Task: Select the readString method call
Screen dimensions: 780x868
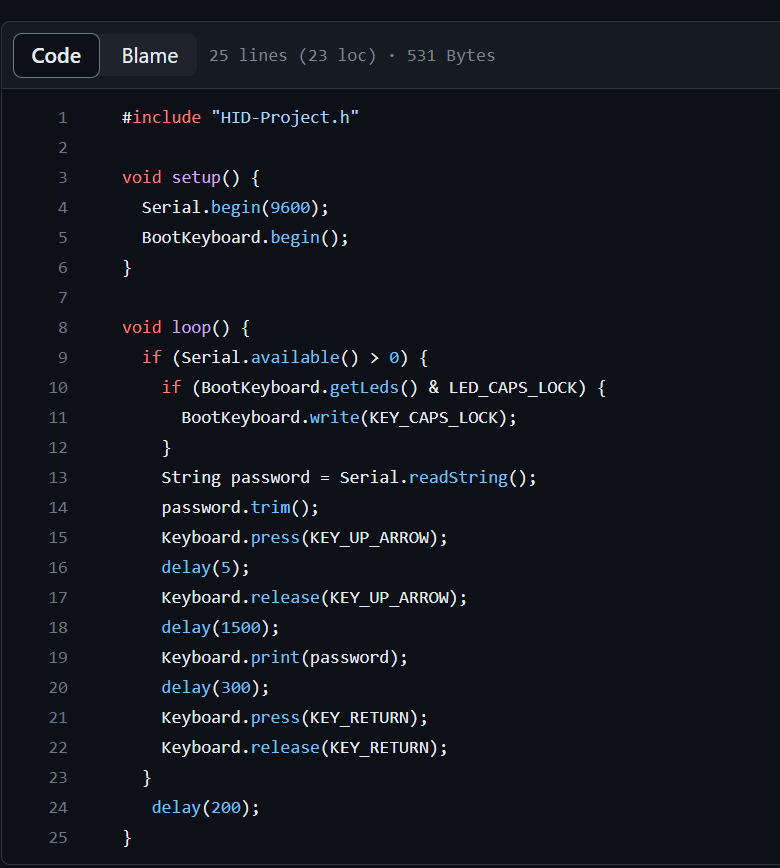Action: tap(457, 477)
